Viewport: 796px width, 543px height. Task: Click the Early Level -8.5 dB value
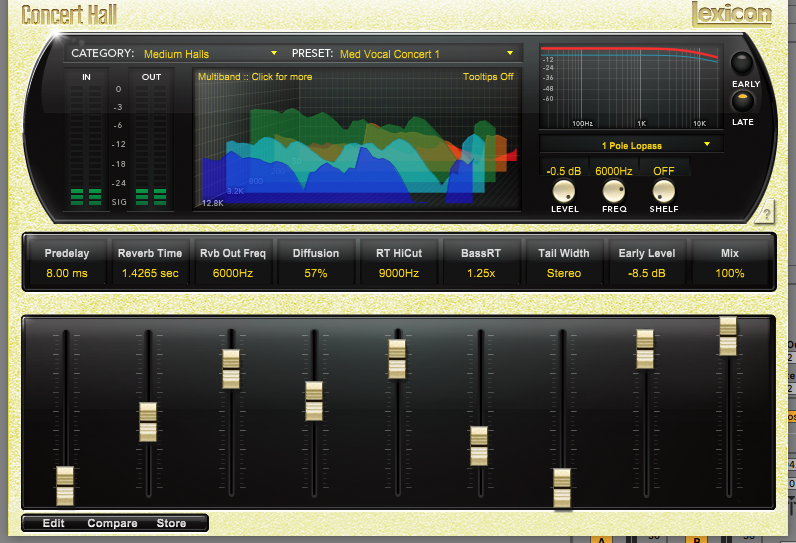[x=646, y=273]
